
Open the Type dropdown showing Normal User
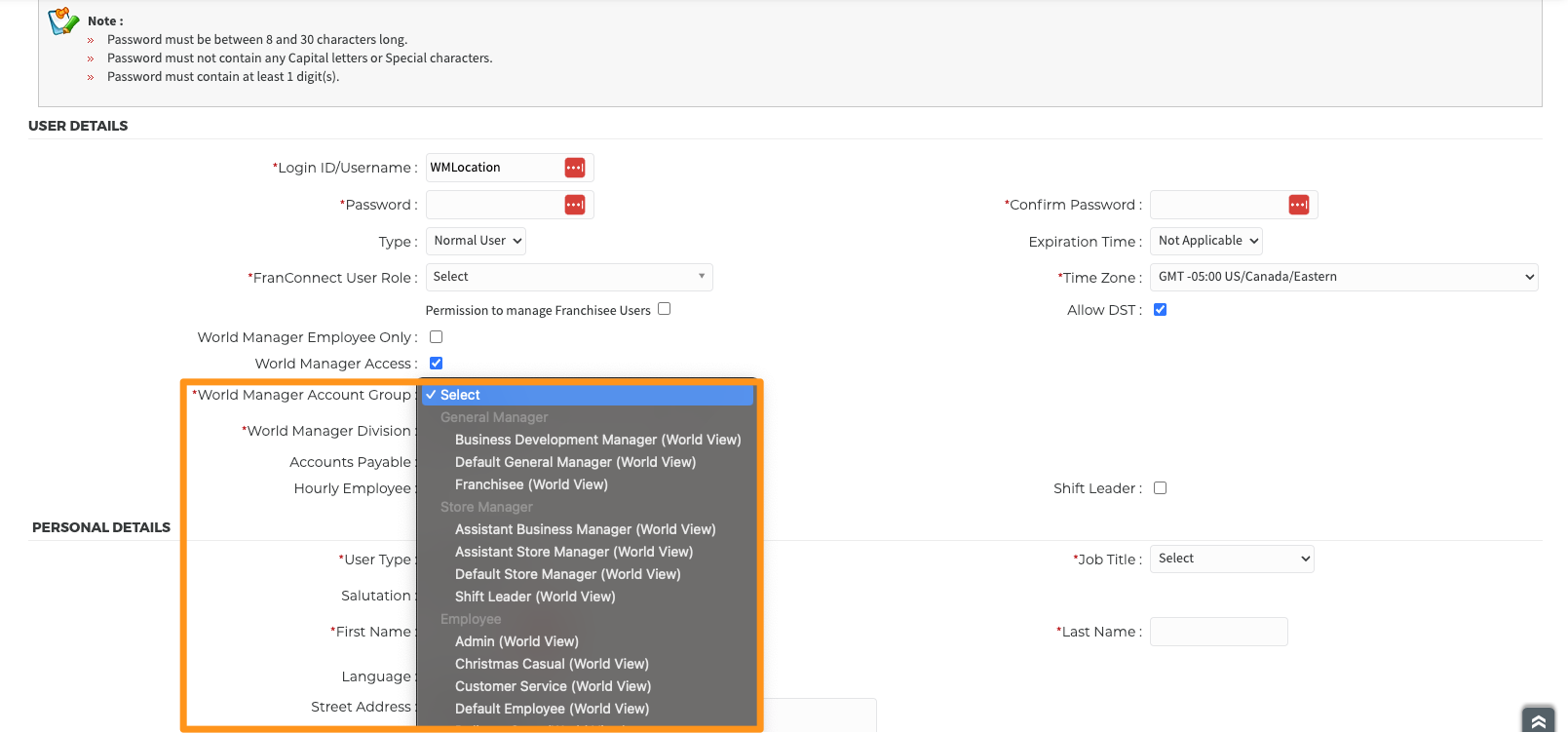pyautogui.click(x=477, y=241)
